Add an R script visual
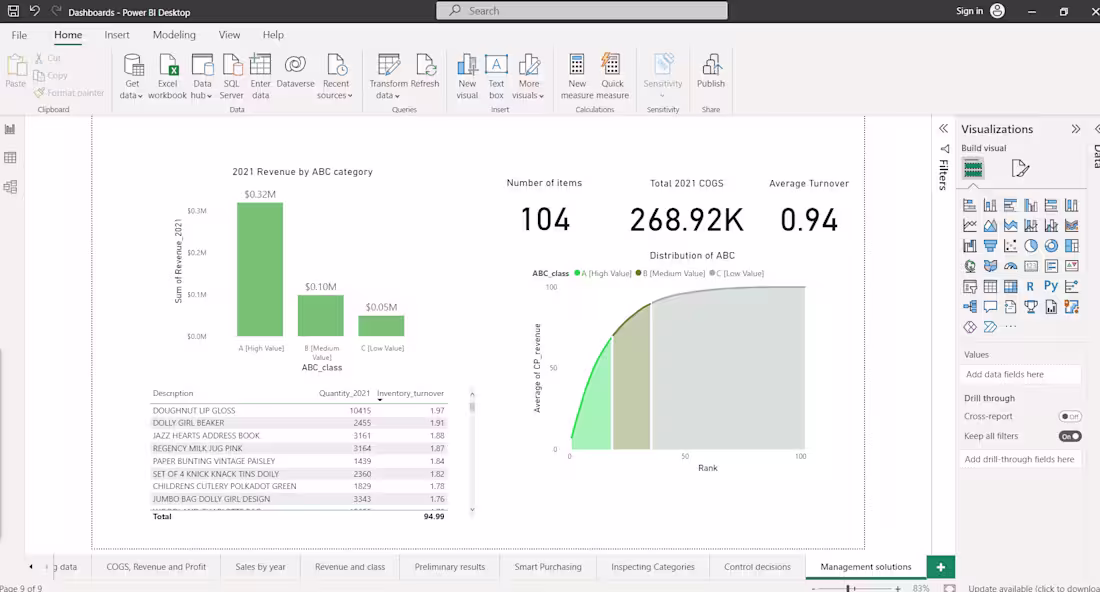 pos(1028,287)
